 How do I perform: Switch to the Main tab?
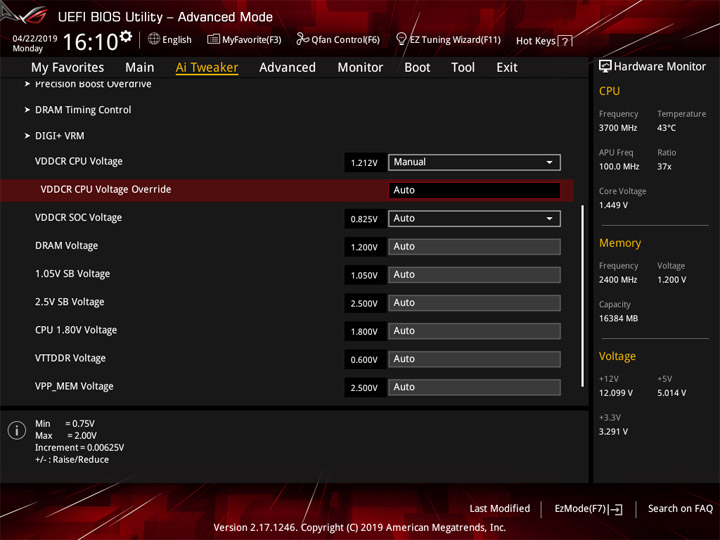140,68
